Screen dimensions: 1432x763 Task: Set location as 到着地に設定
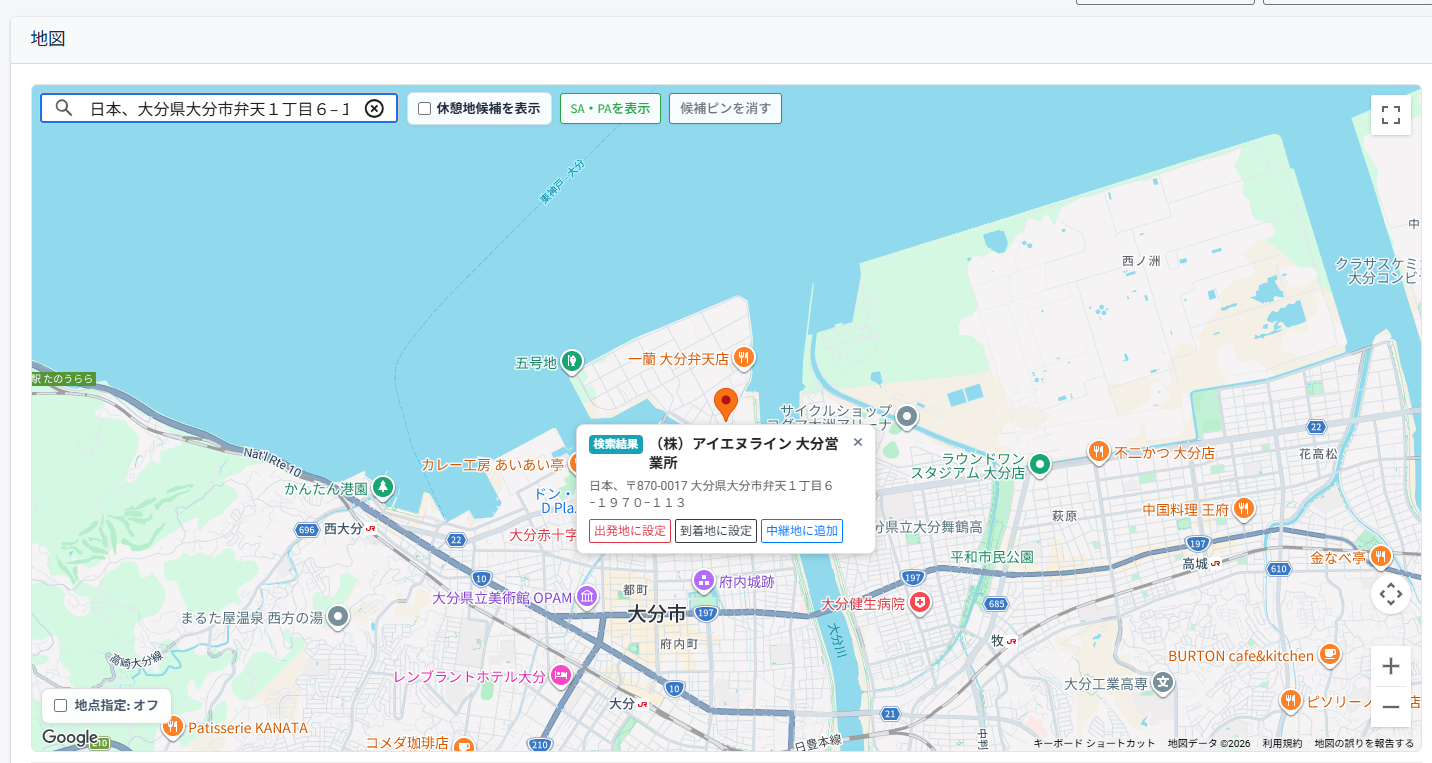click(x=716, y=531)
